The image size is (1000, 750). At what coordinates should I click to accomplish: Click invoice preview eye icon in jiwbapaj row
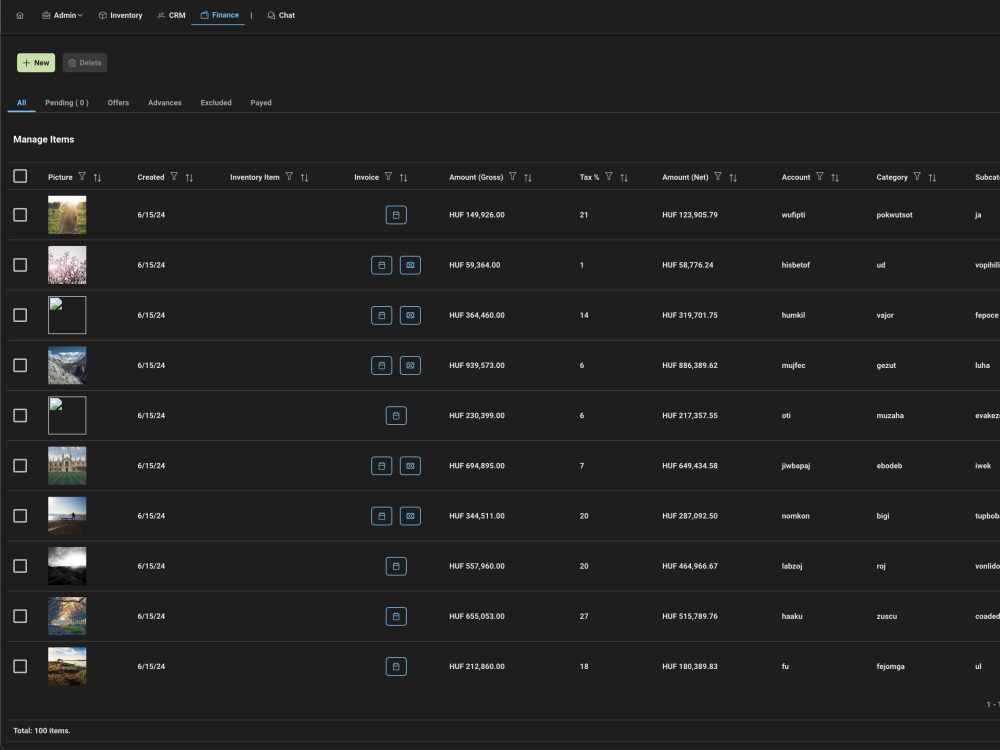410,466
